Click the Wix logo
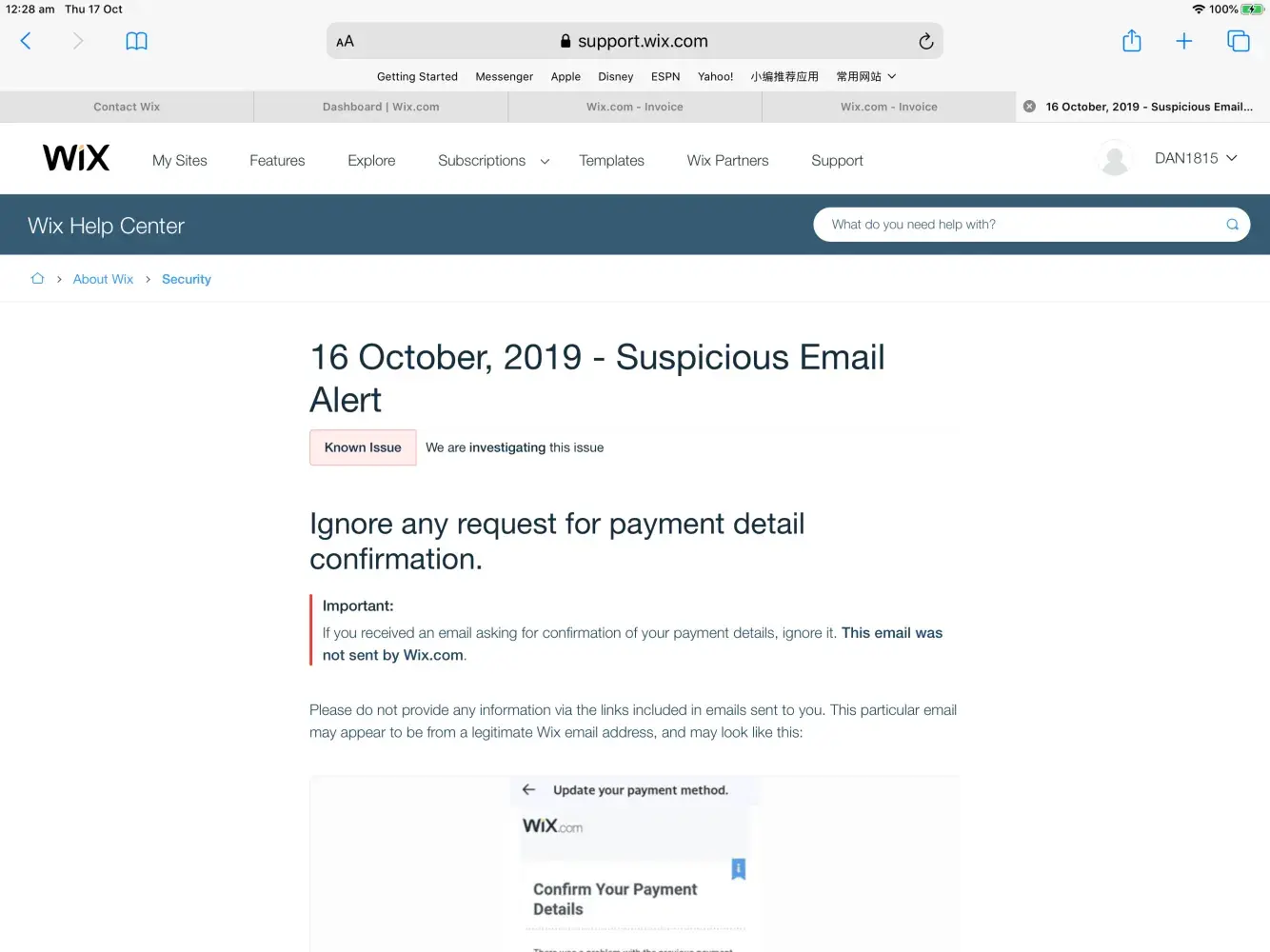1270x952 pixels. (76, 158)
